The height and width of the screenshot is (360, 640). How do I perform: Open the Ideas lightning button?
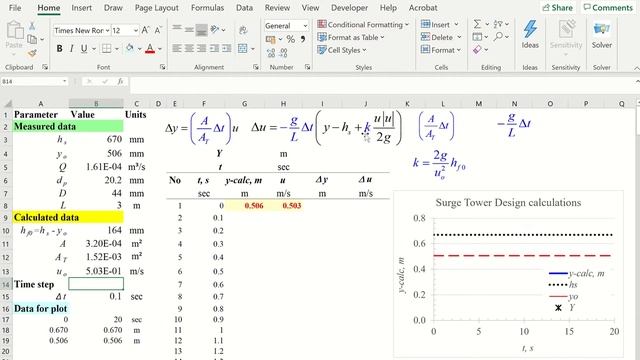click(x=530, y=35)
